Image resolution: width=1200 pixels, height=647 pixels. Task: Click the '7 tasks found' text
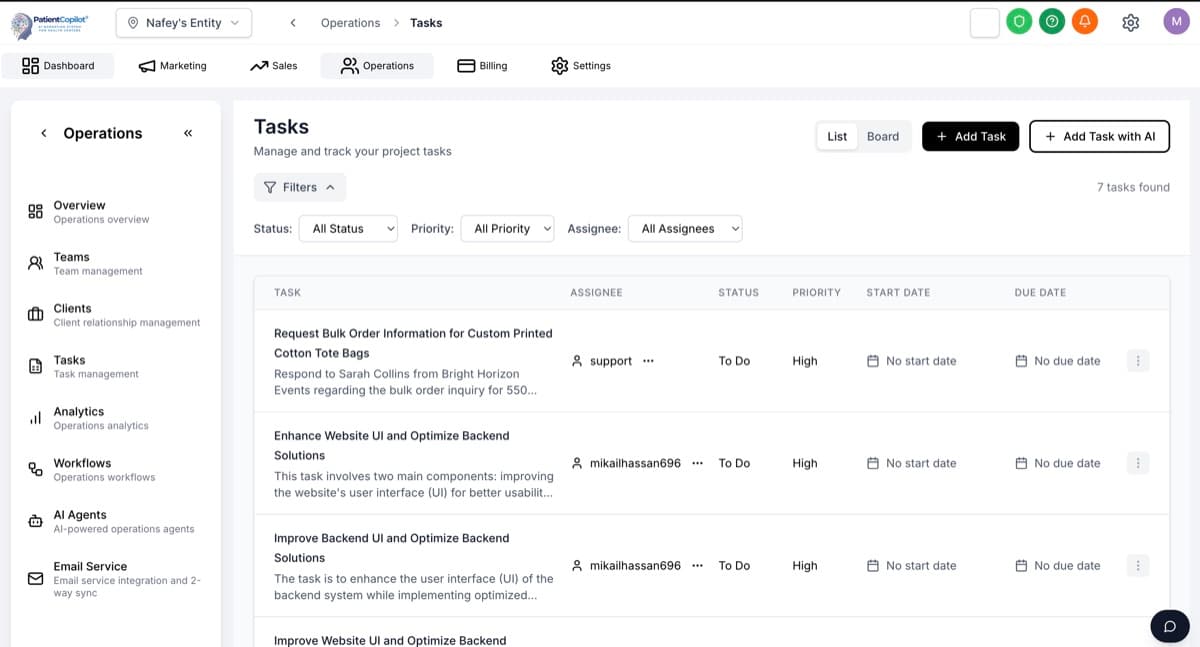point(1133,187)
